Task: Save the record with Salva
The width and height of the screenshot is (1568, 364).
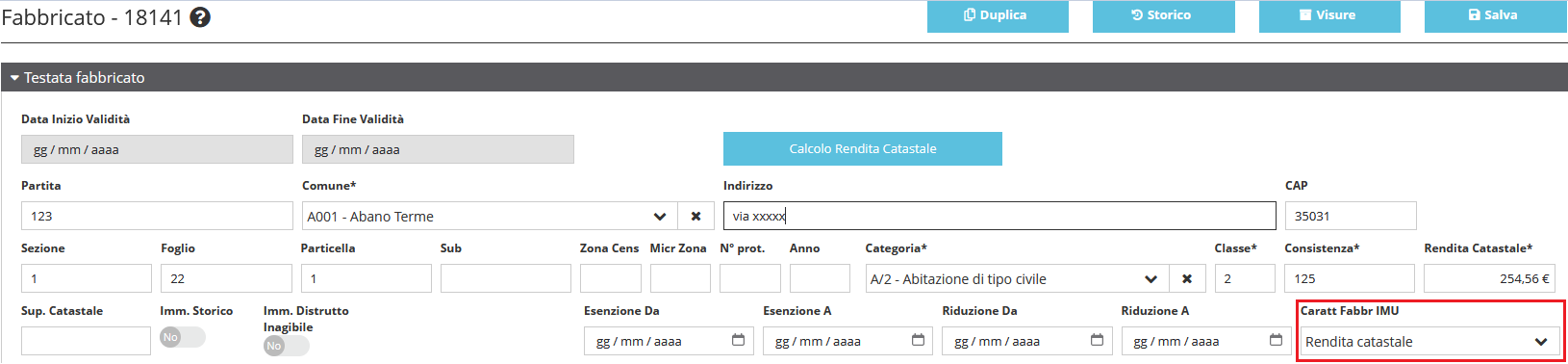Action: click(1496, 16)
